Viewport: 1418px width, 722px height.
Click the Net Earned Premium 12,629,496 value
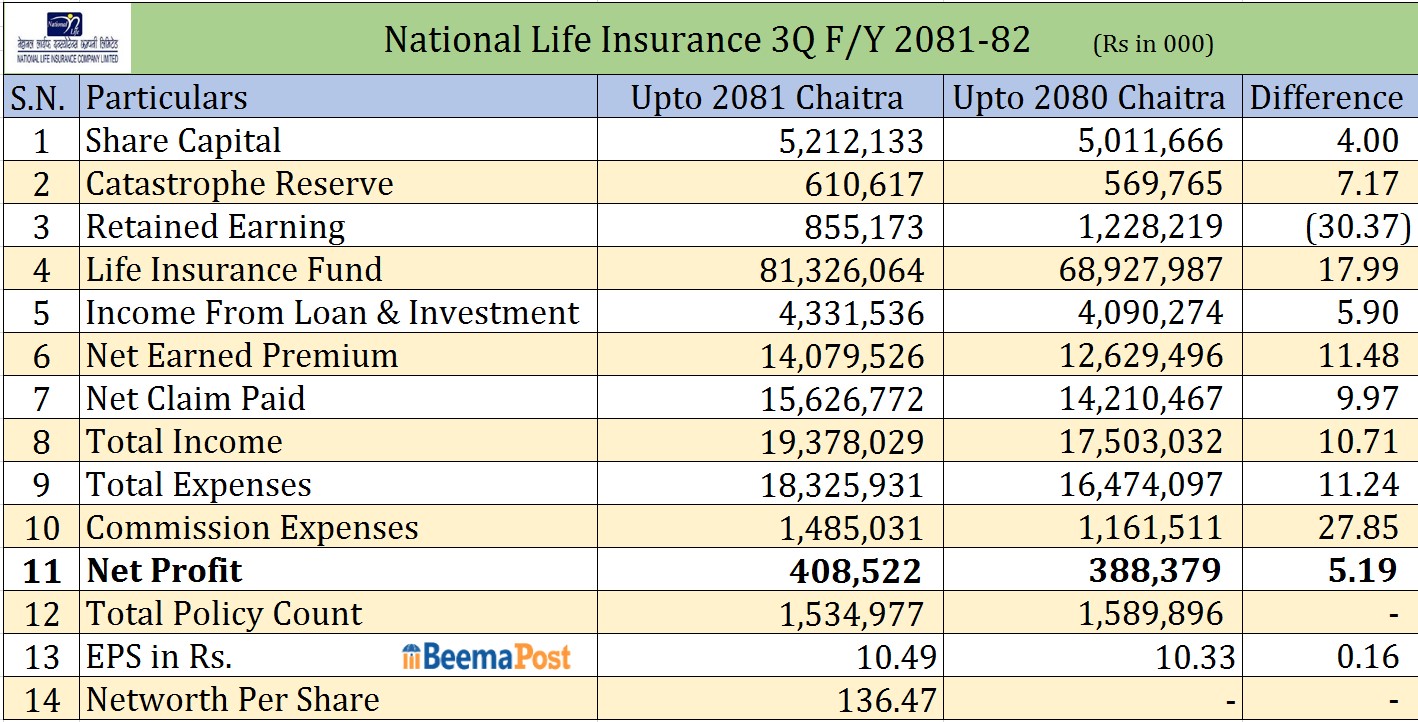coord(1141,356)
